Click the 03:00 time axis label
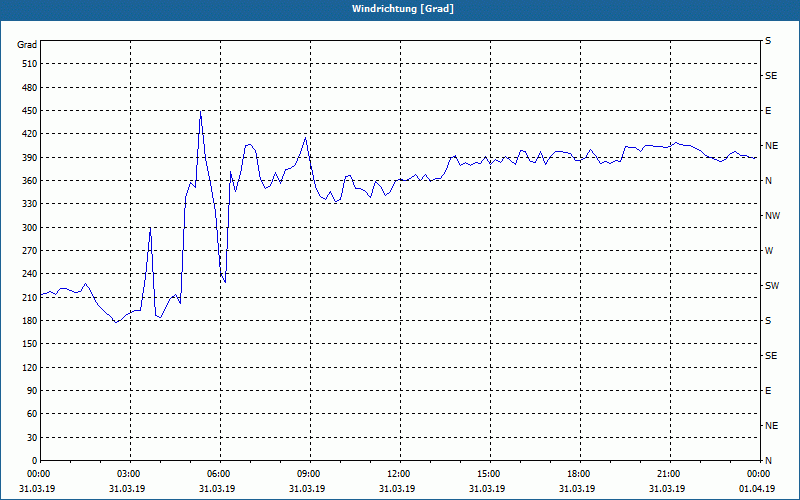 [x=128, y=474]
